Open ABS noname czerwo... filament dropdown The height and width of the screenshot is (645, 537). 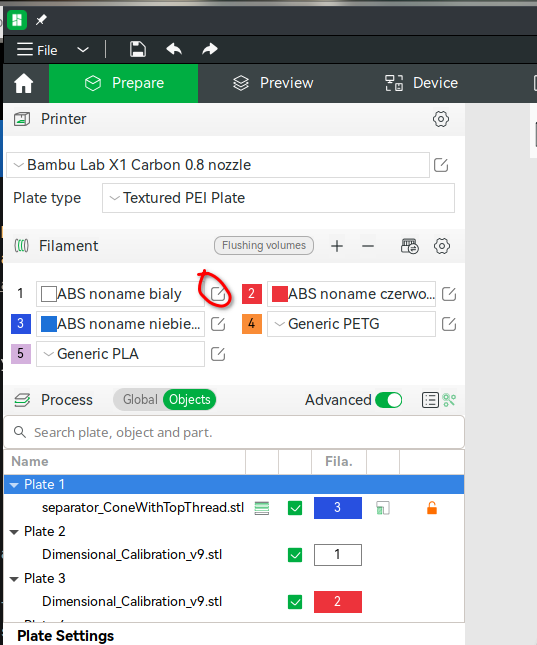(351, 294)
